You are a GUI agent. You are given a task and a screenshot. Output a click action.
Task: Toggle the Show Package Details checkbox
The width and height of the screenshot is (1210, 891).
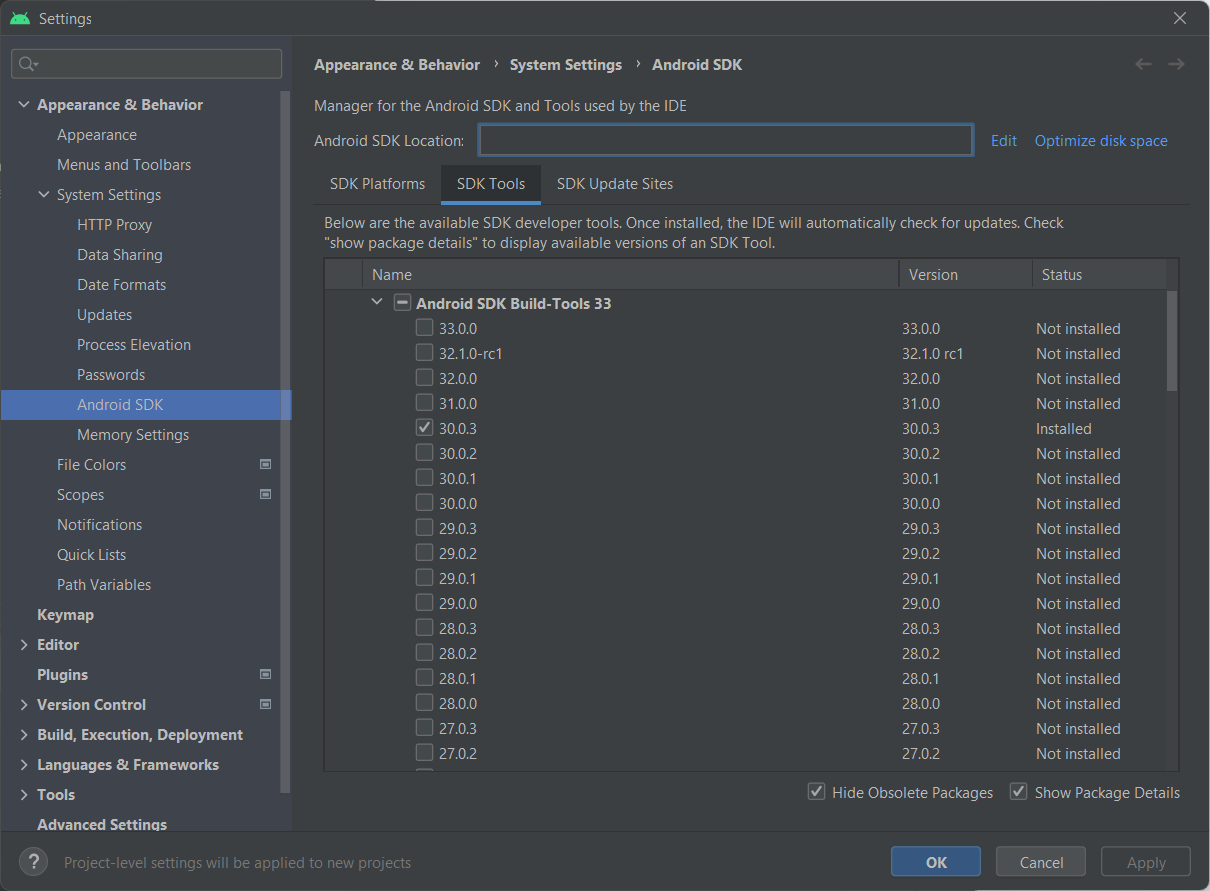coord(1019,792)
